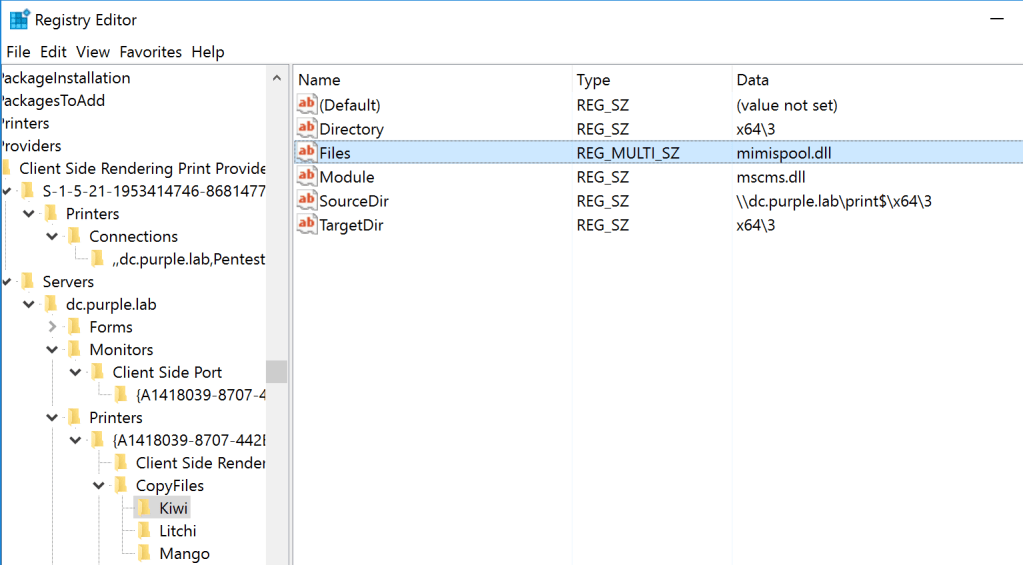
Task: Collapse the Monitors tree node
Action: 52,350
